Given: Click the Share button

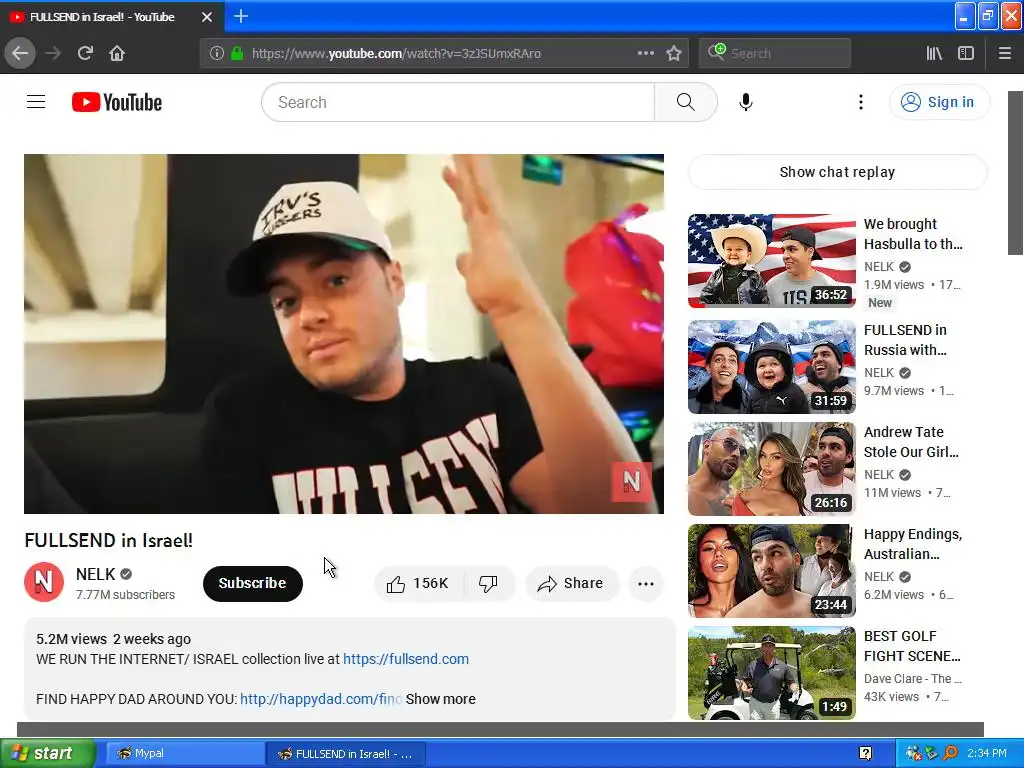Looking at the screenshot, I should [x=571, y=583].
